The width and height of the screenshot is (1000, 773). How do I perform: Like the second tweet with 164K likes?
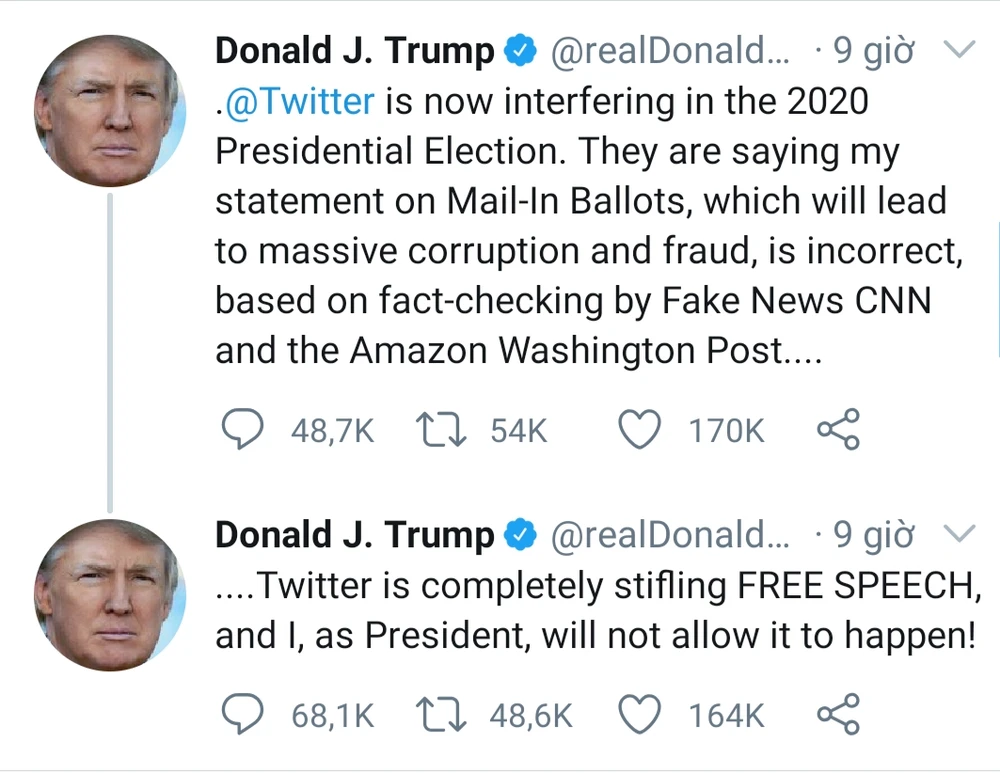click(641, 715)
